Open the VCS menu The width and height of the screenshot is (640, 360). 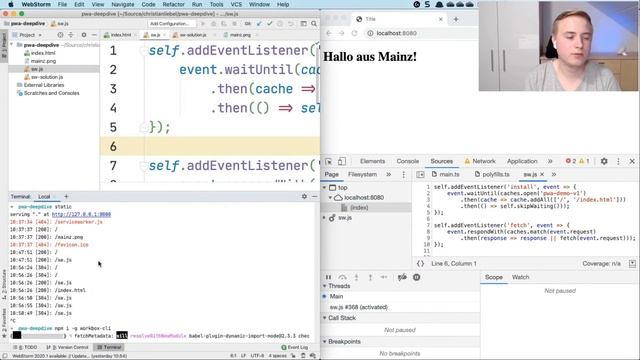pyautogui.click(x=236, y=4)
